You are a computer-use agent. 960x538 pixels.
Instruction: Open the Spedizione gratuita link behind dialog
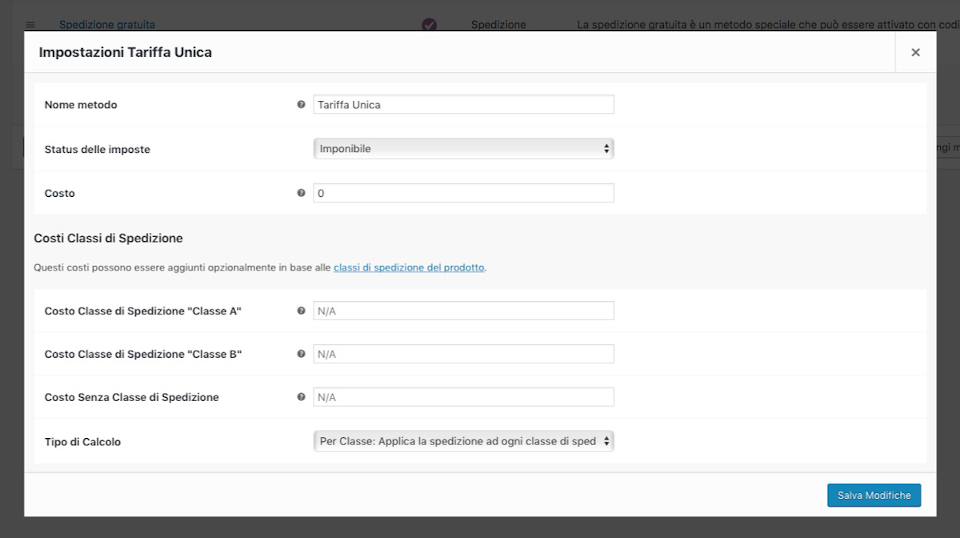(107, 24)
